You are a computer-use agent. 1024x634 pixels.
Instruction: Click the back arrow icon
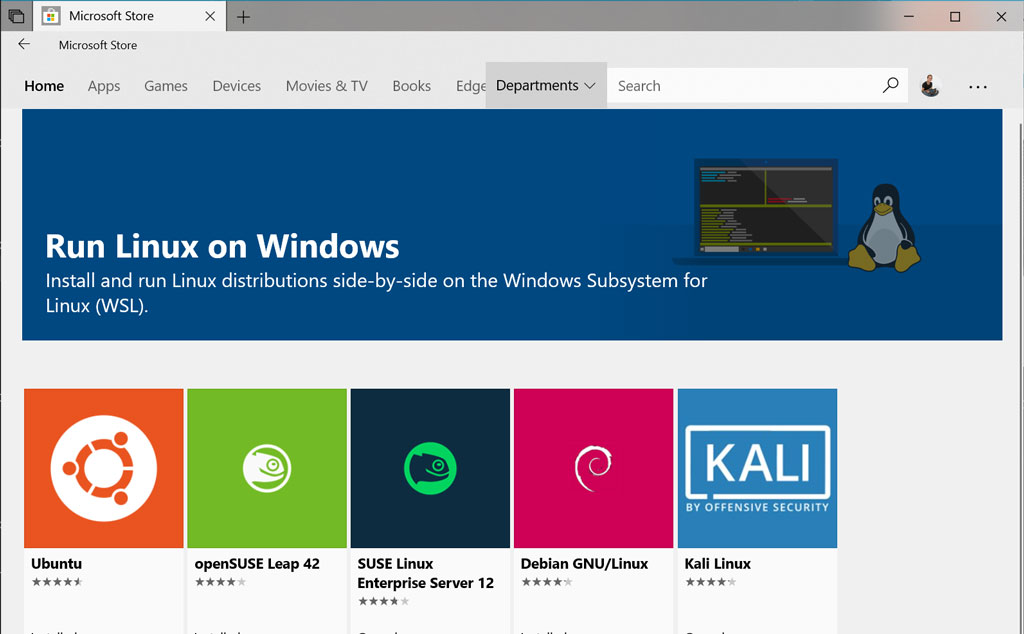coord(24,44)
